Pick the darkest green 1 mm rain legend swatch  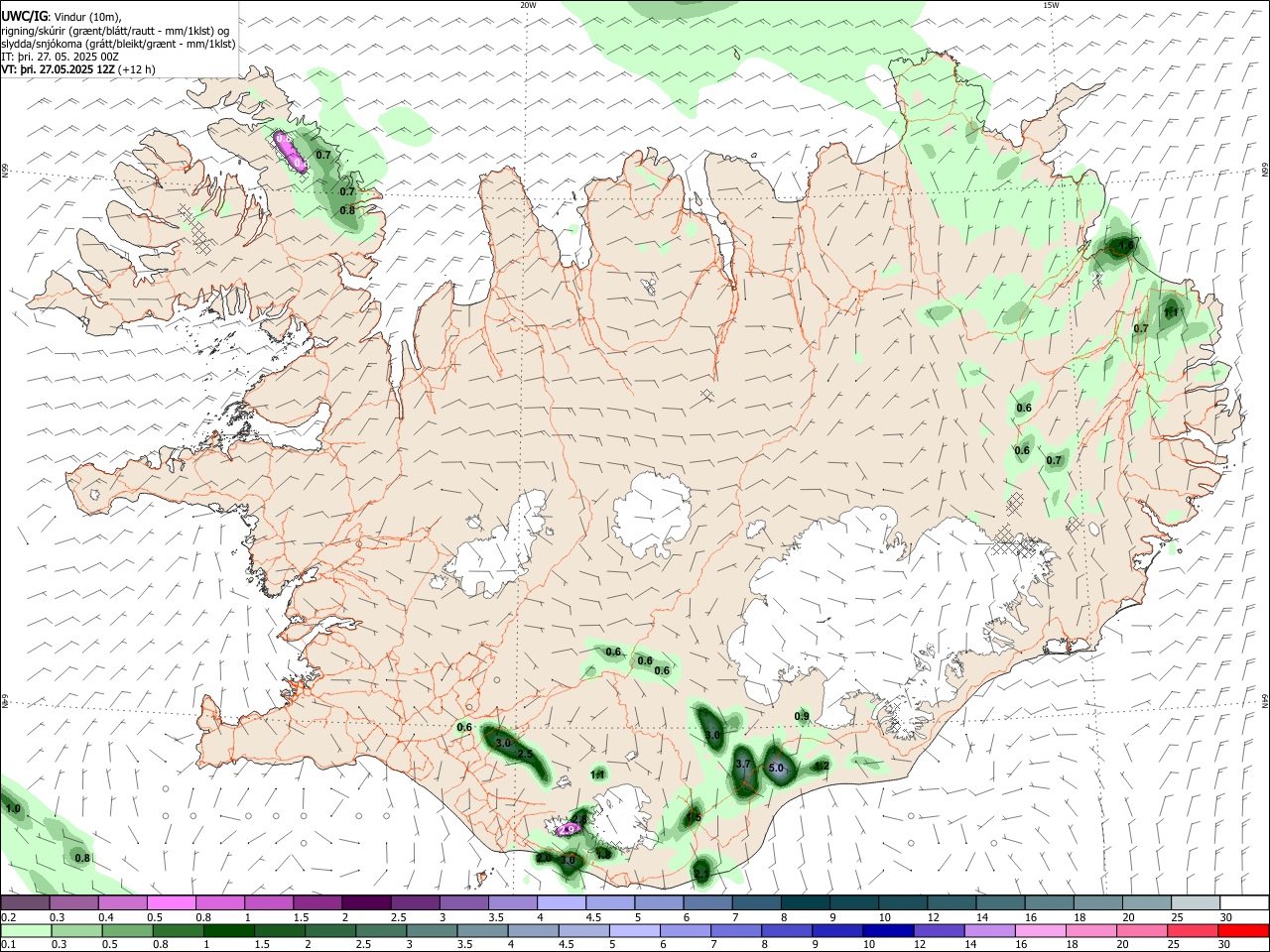[x=227, y=931]
